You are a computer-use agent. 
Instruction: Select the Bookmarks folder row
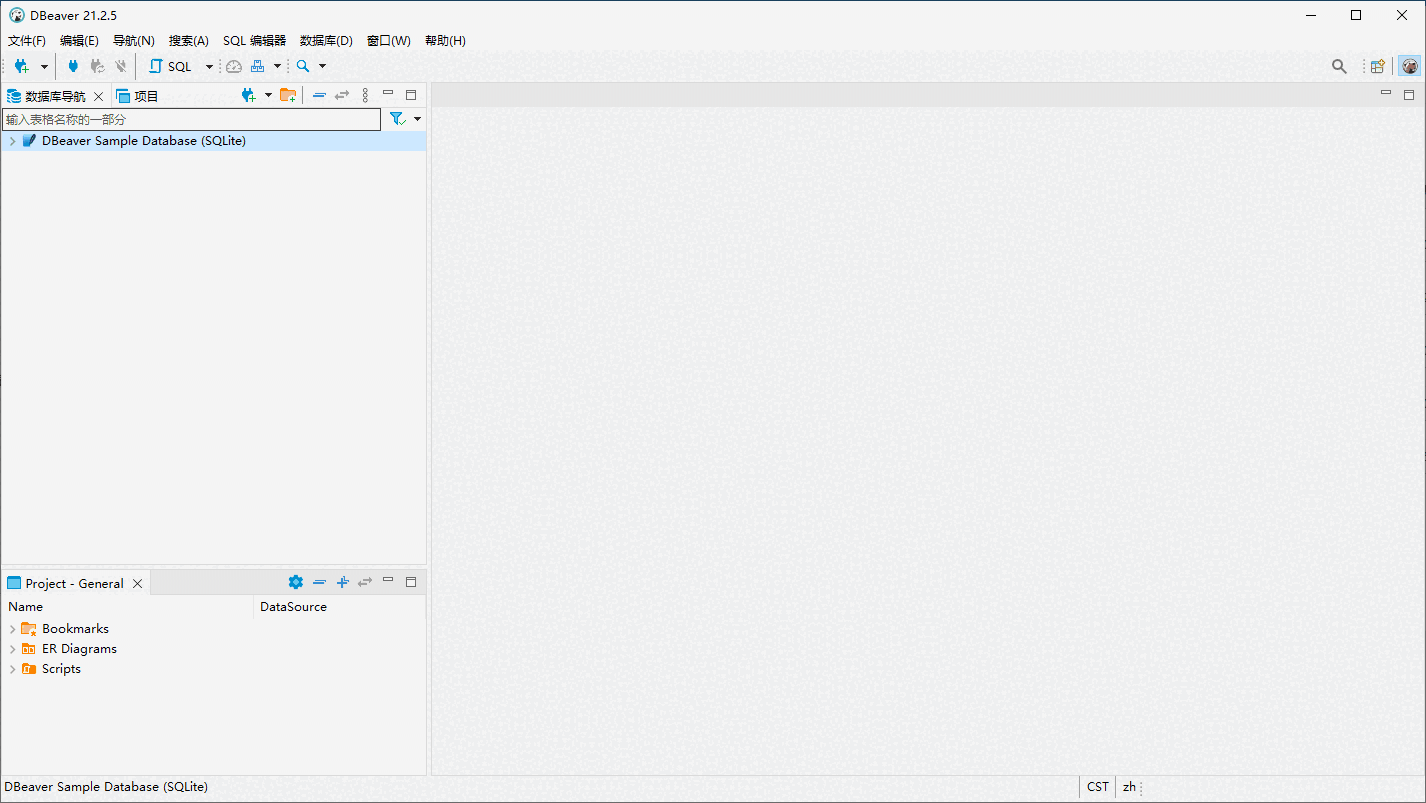point(213,629)
